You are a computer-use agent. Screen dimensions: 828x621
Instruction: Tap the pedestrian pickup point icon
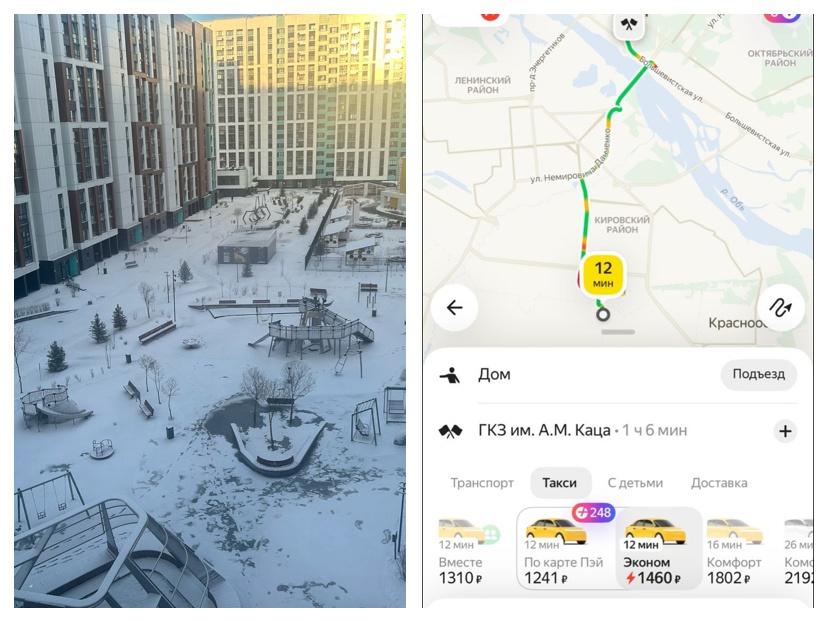click(x=450, y=374)
